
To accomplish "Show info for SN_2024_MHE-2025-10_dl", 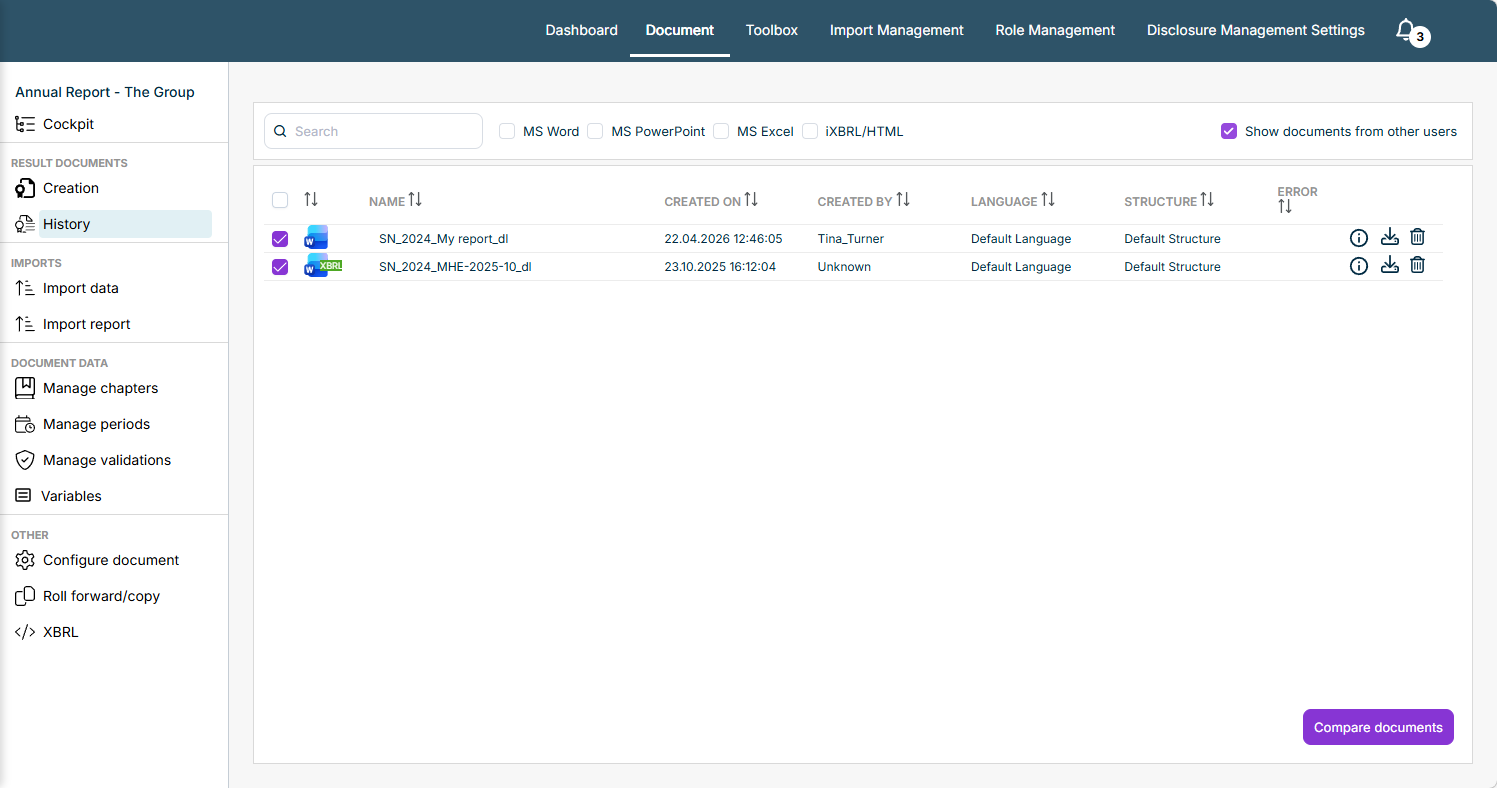I will (1359, 266).
